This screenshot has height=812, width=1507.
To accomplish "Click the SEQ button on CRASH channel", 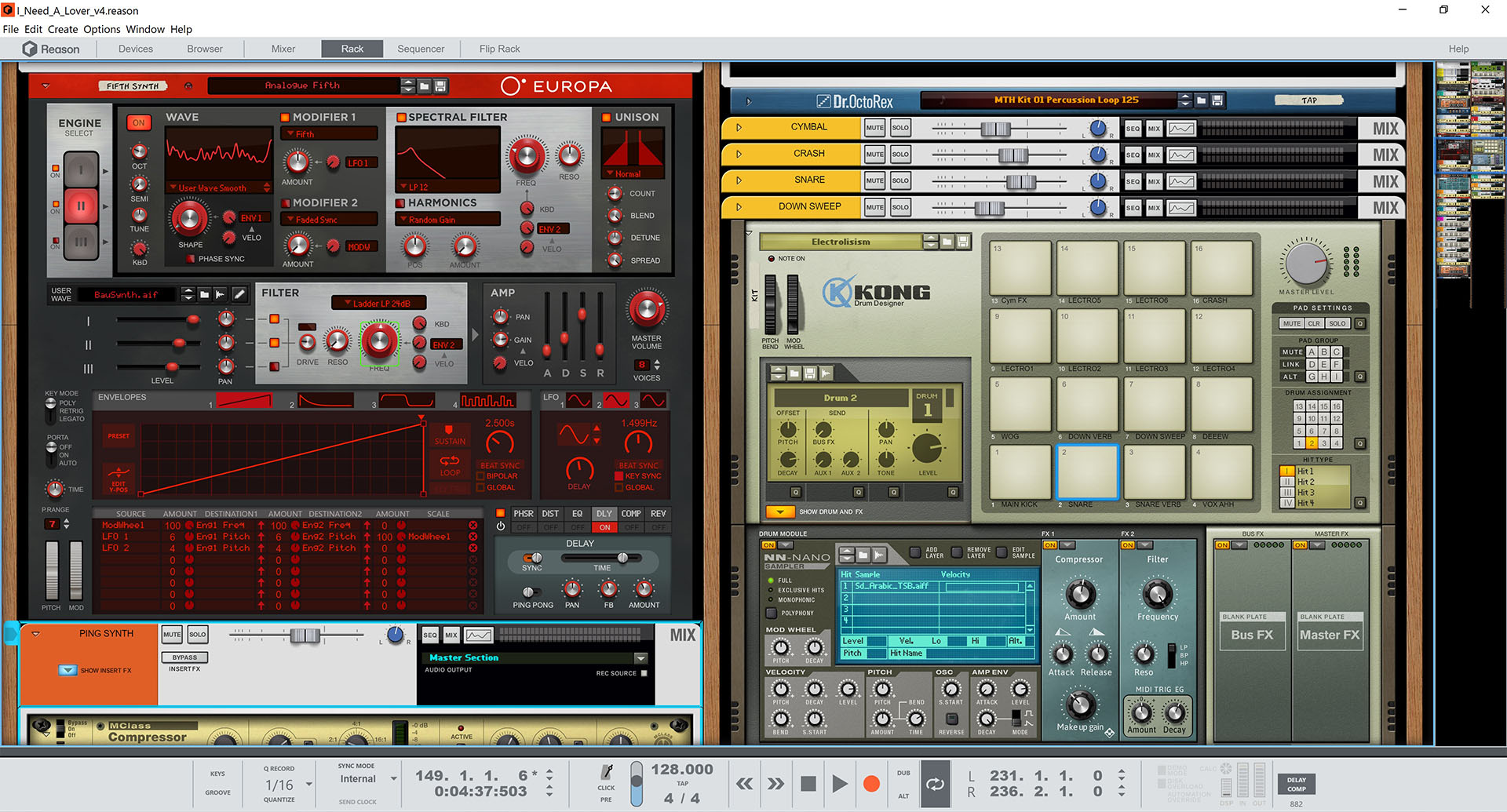I will click(x=1133, y=155).
